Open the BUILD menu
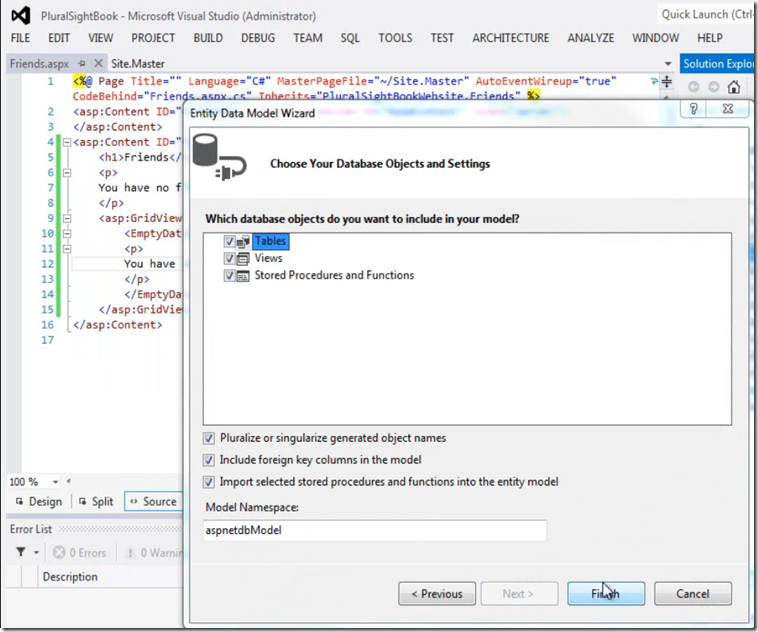 pyautogui.click(x=208, y=38)
